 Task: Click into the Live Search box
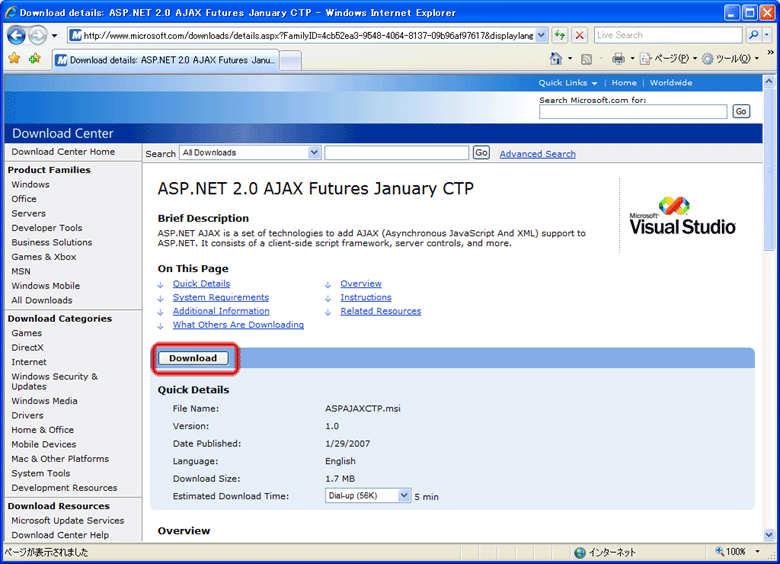click(668, 35)
